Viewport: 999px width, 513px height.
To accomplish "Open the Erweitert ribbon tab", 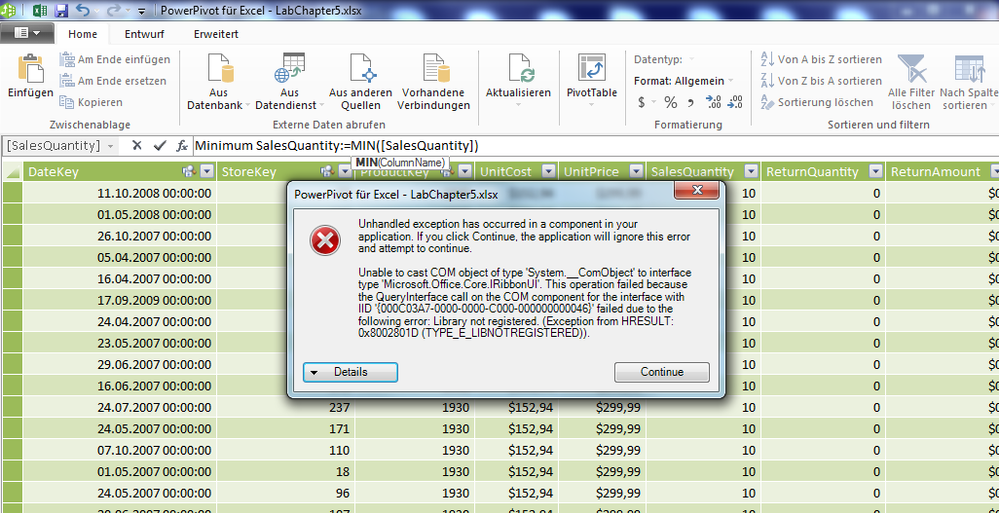I will click(216, 34).
